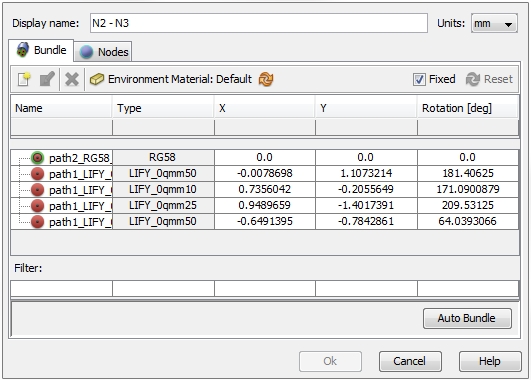Click the delete X icon
The width and height of the screenshot is (531, 380).
point(72,80)
